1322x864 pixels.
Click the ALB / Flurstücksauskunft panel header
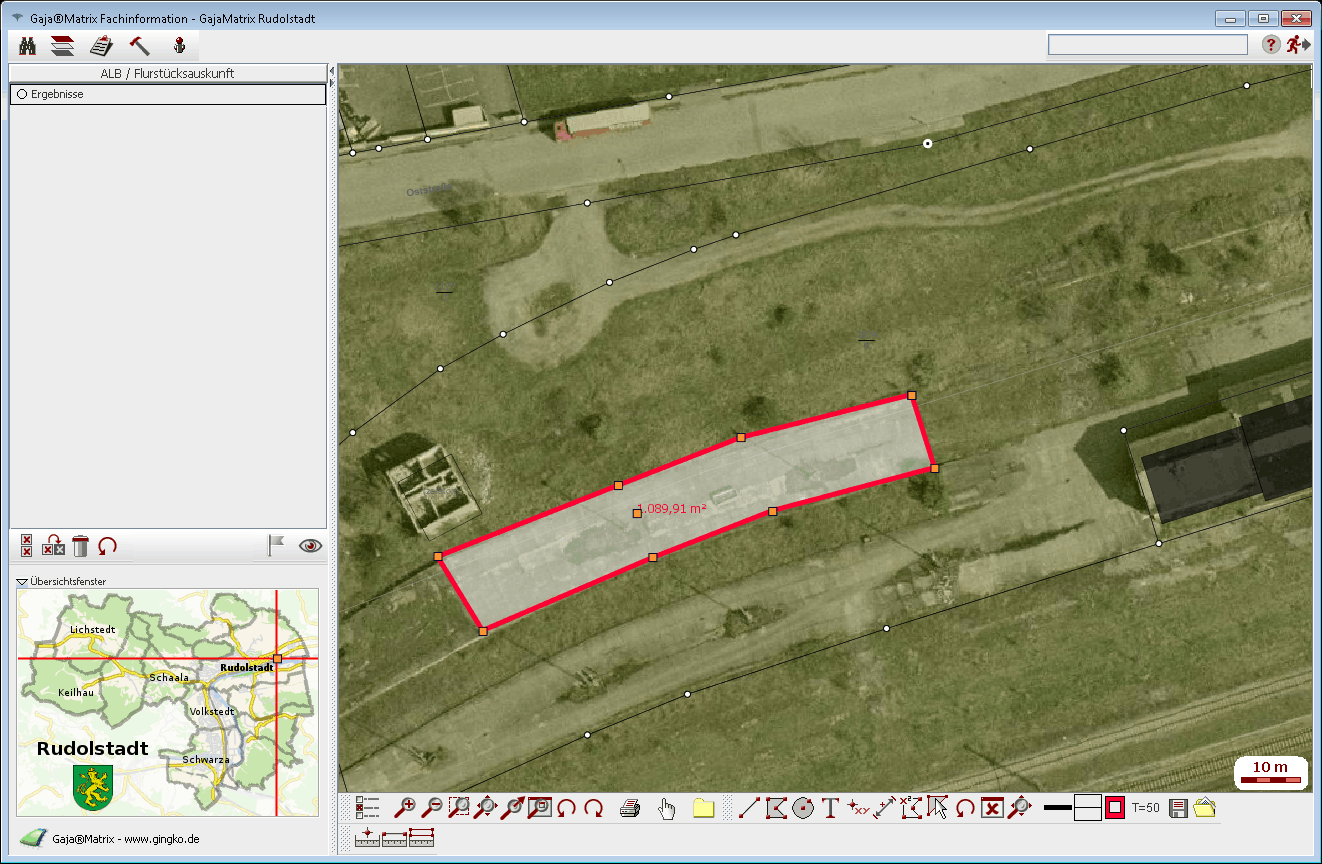pos(167,73)
